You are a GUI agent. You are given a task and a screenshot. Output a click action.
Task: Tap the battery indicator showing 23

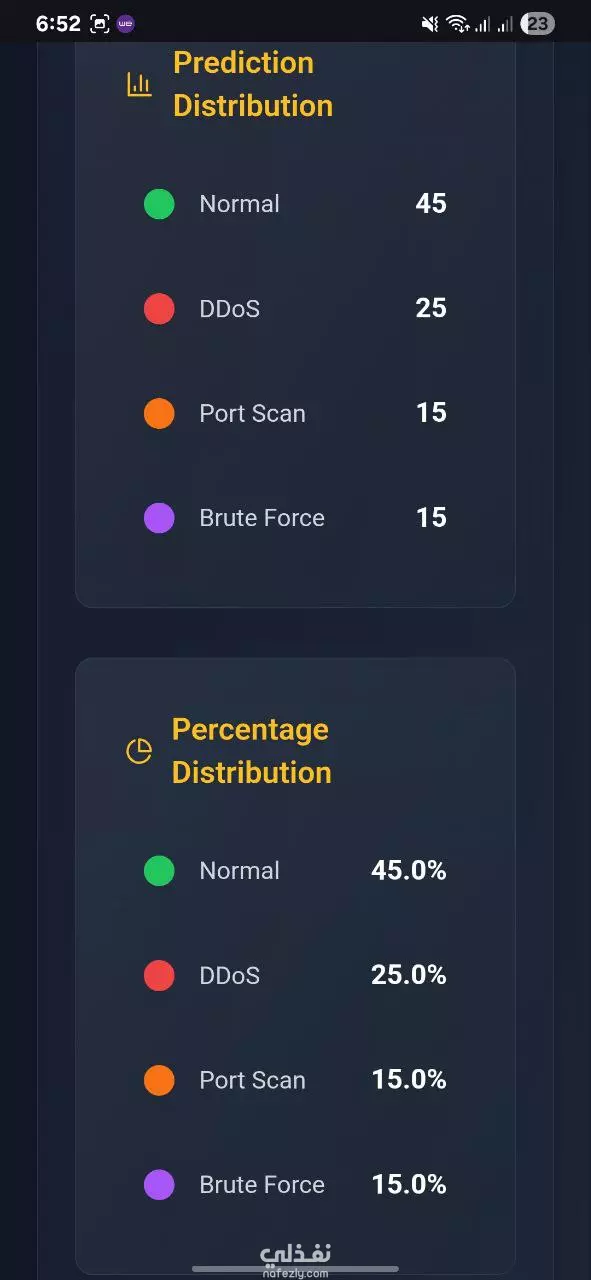click(538, 24)
